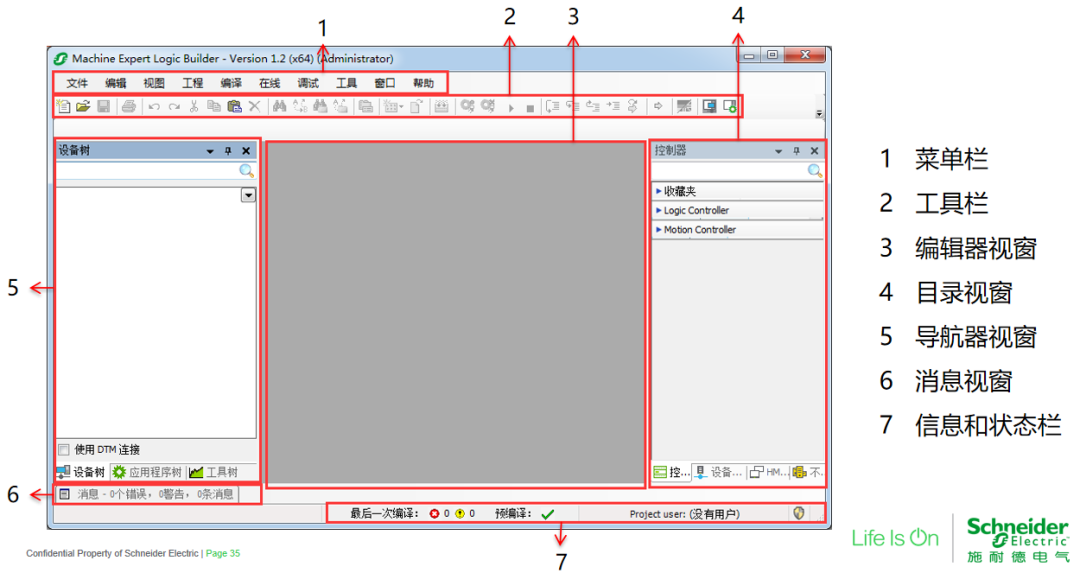This screenshot has height=573, width=1080.
Task: Switch to the 设备树 tab
Action: click(81, 472)
